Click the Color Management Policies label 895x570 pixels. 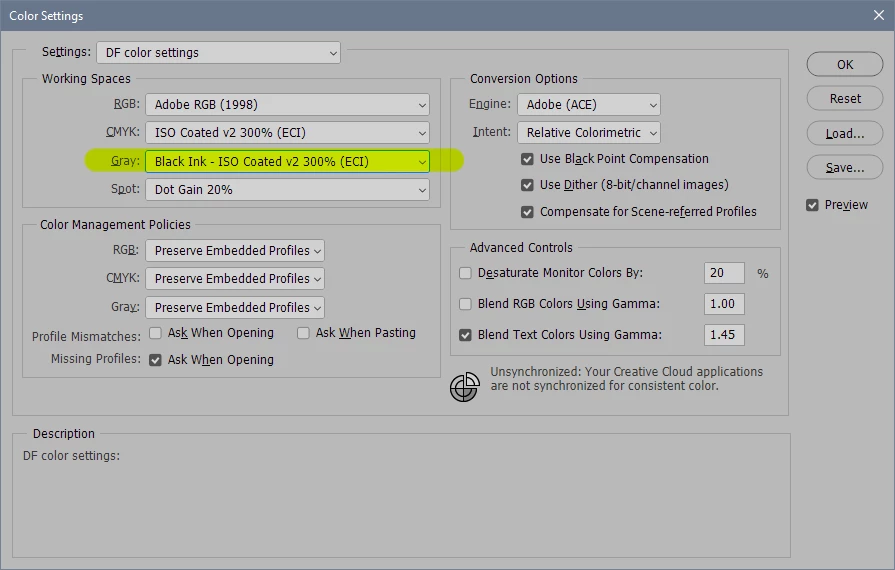pos(115,225)
